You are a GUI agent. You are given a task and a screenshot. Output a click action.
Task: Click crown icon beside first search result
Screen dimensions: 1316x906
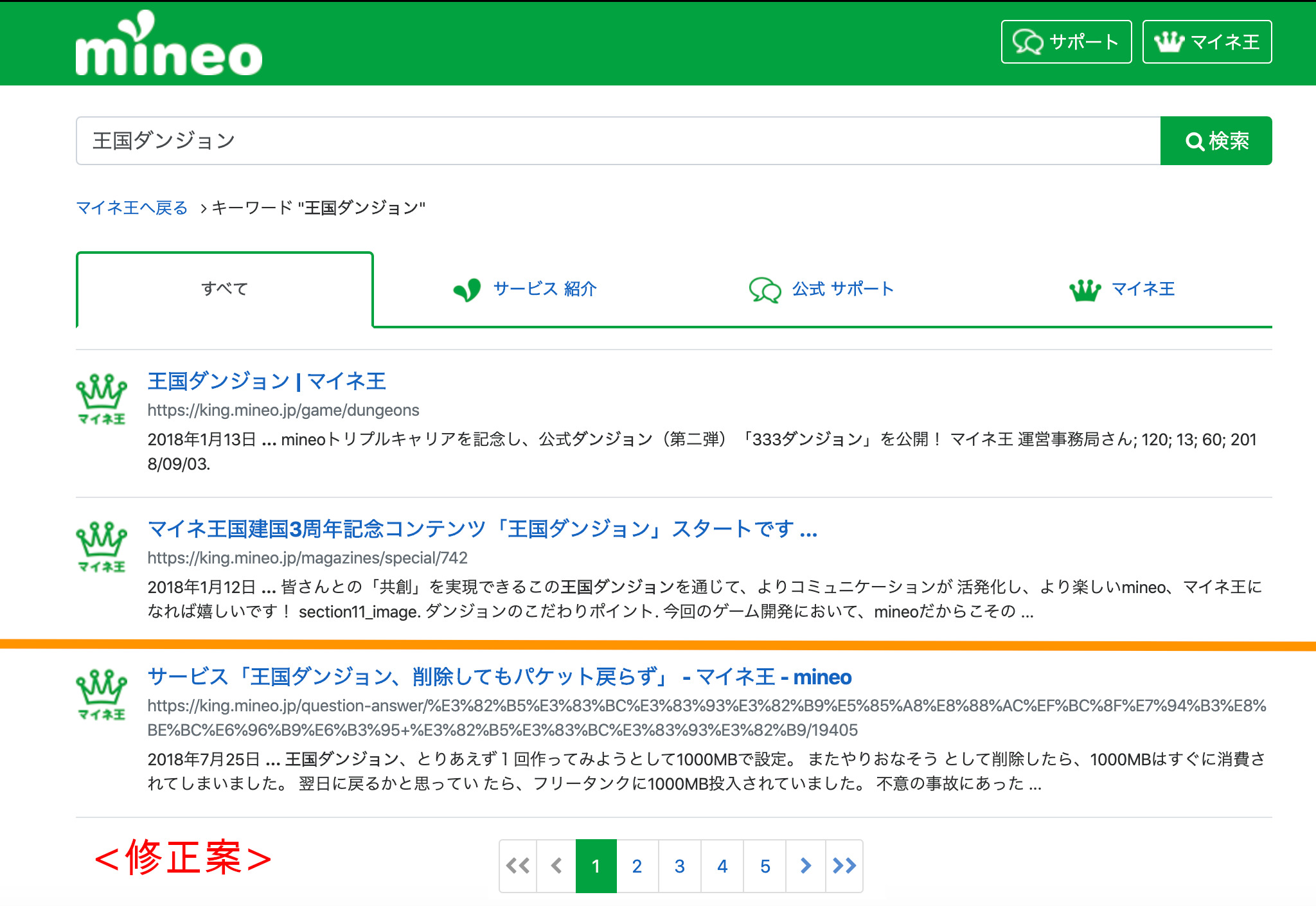pos(102,399)
